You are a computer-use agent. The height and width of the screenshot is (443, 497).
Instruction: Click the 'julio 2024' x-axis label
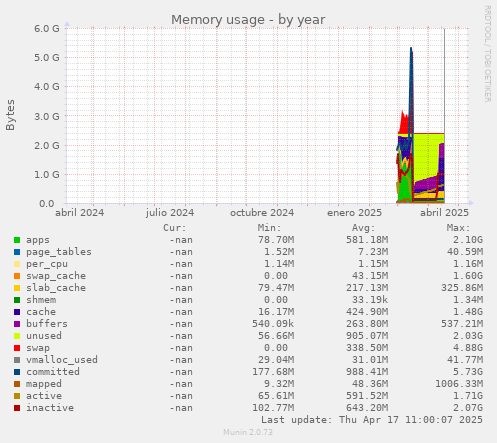(170, 213)
